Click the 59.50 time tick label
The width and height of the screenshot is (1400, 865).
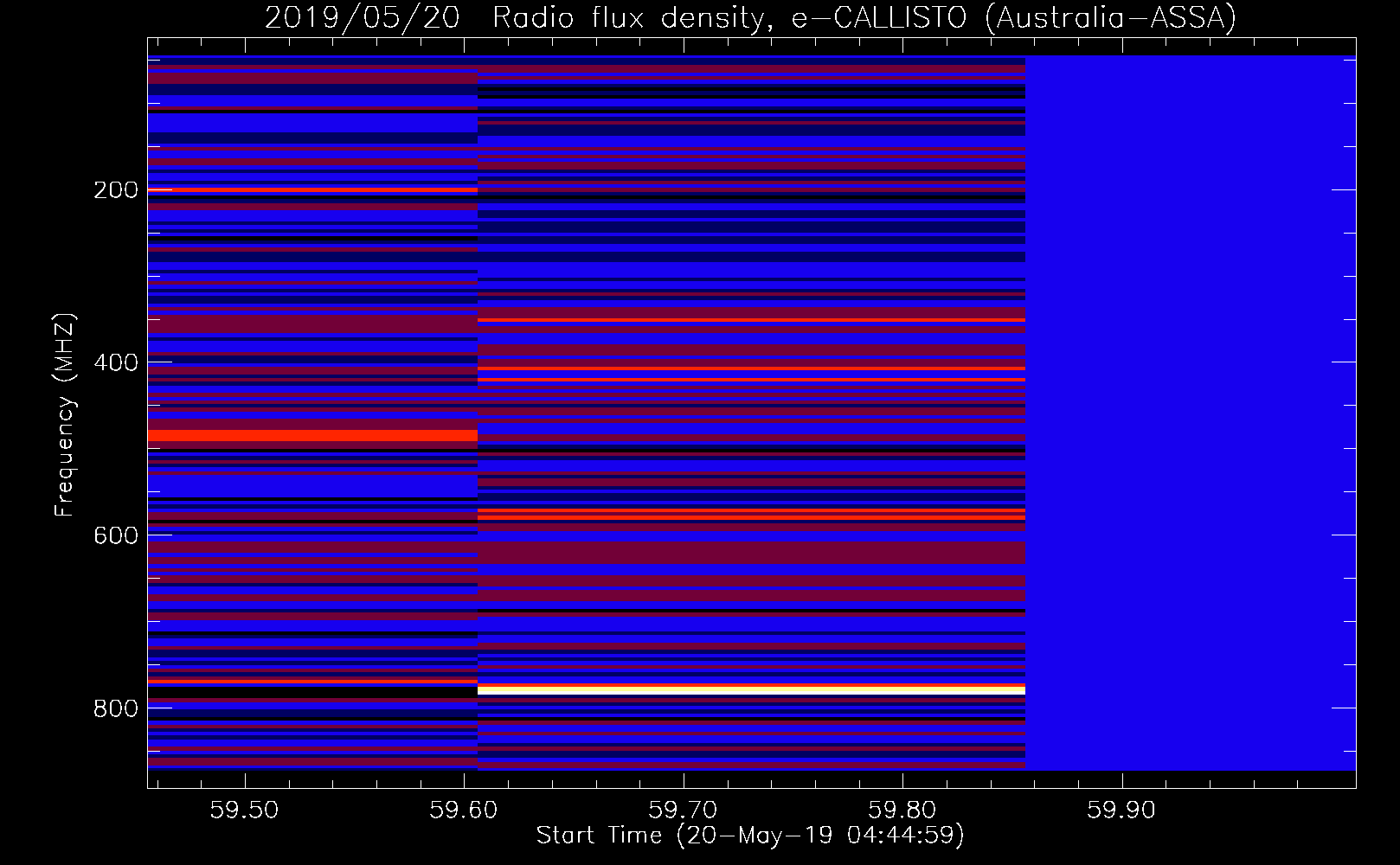[x=245, y=810]
